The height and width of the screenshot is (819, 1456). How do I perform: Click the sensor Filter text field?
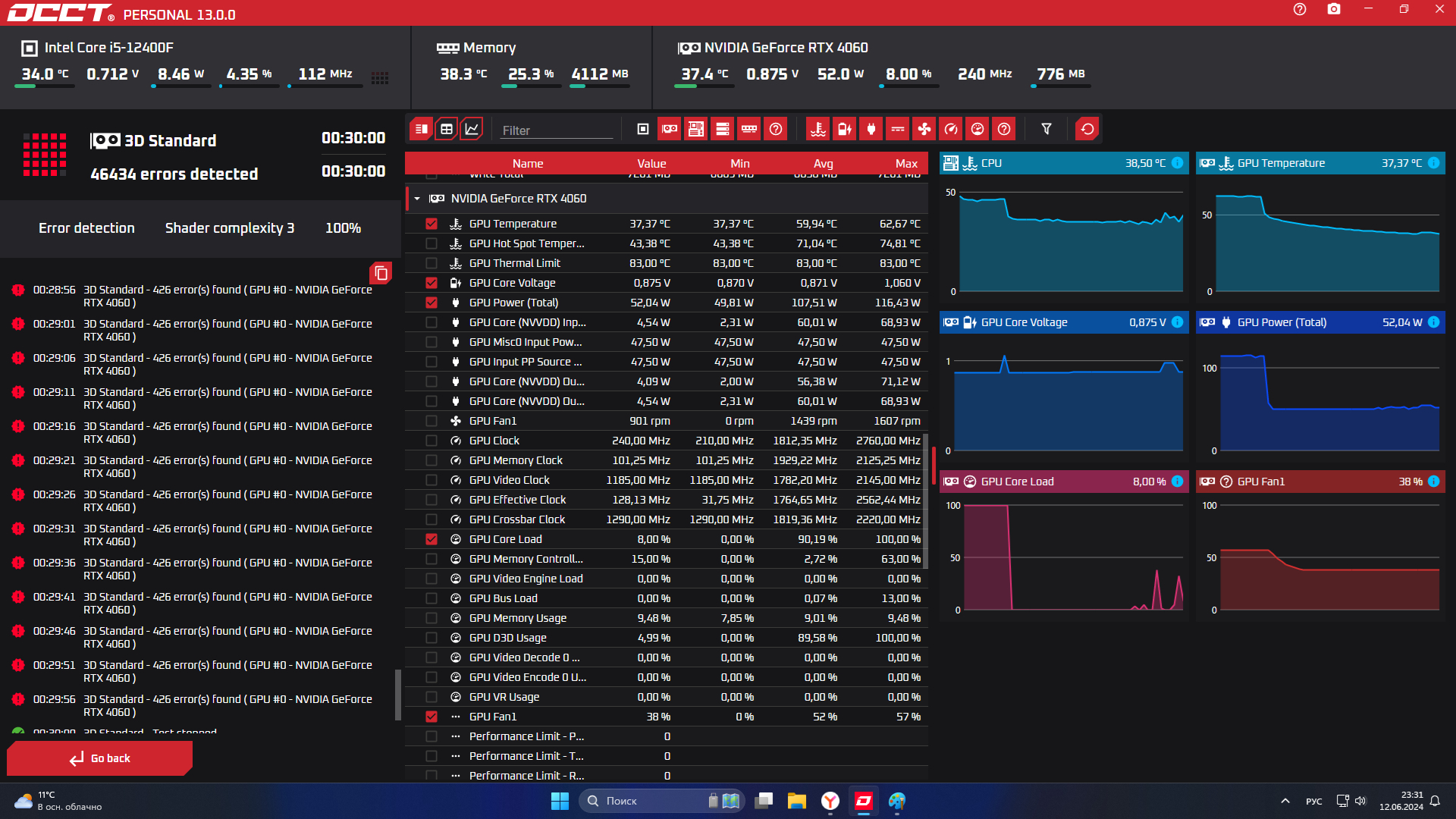point(556,130)
